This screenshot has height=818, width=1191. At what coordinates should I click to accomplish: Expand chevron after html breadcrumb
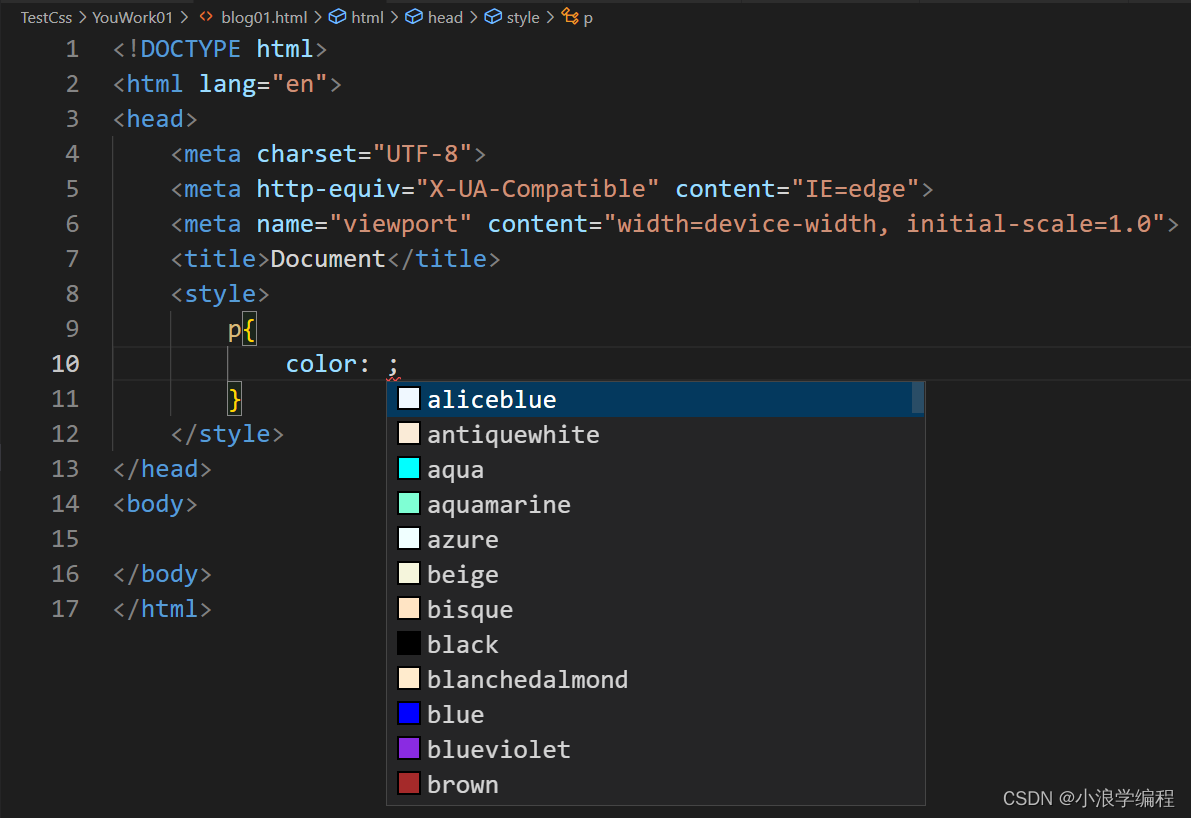[x=394, y=17]
